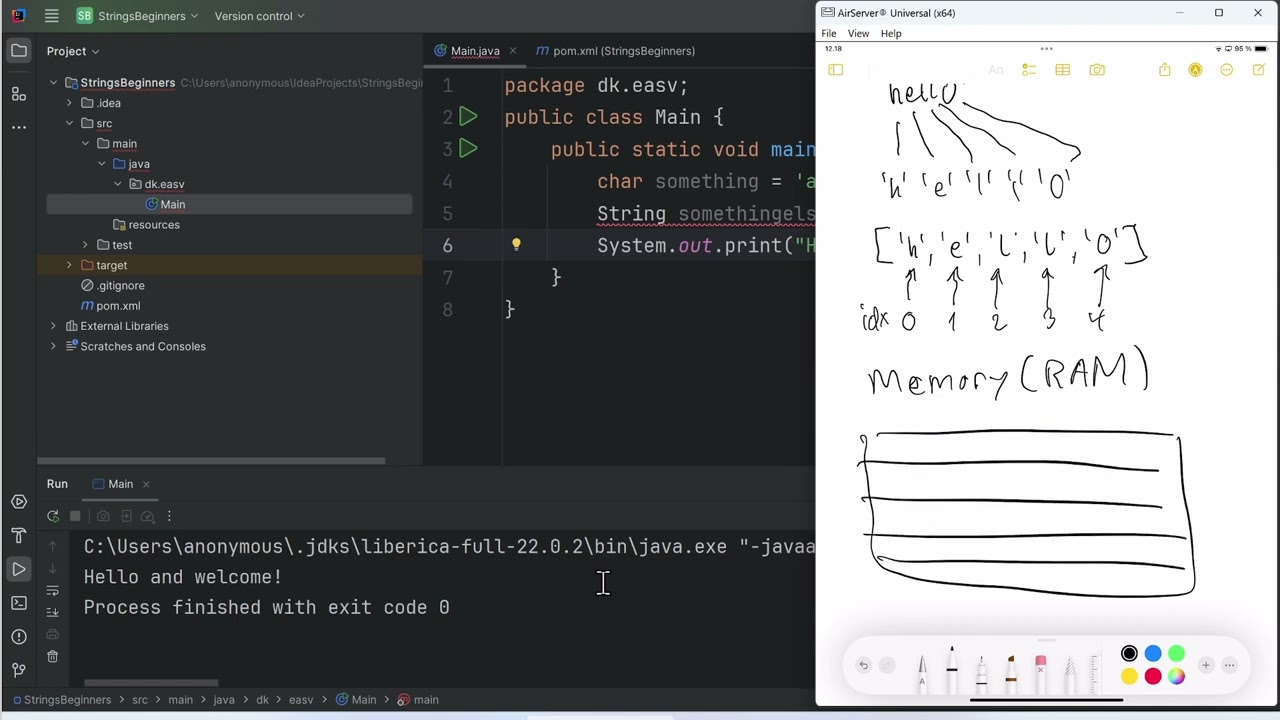The image size is (1280, 720).
Task: Open the Git version control tool window
Action: [x=19, y=670]
